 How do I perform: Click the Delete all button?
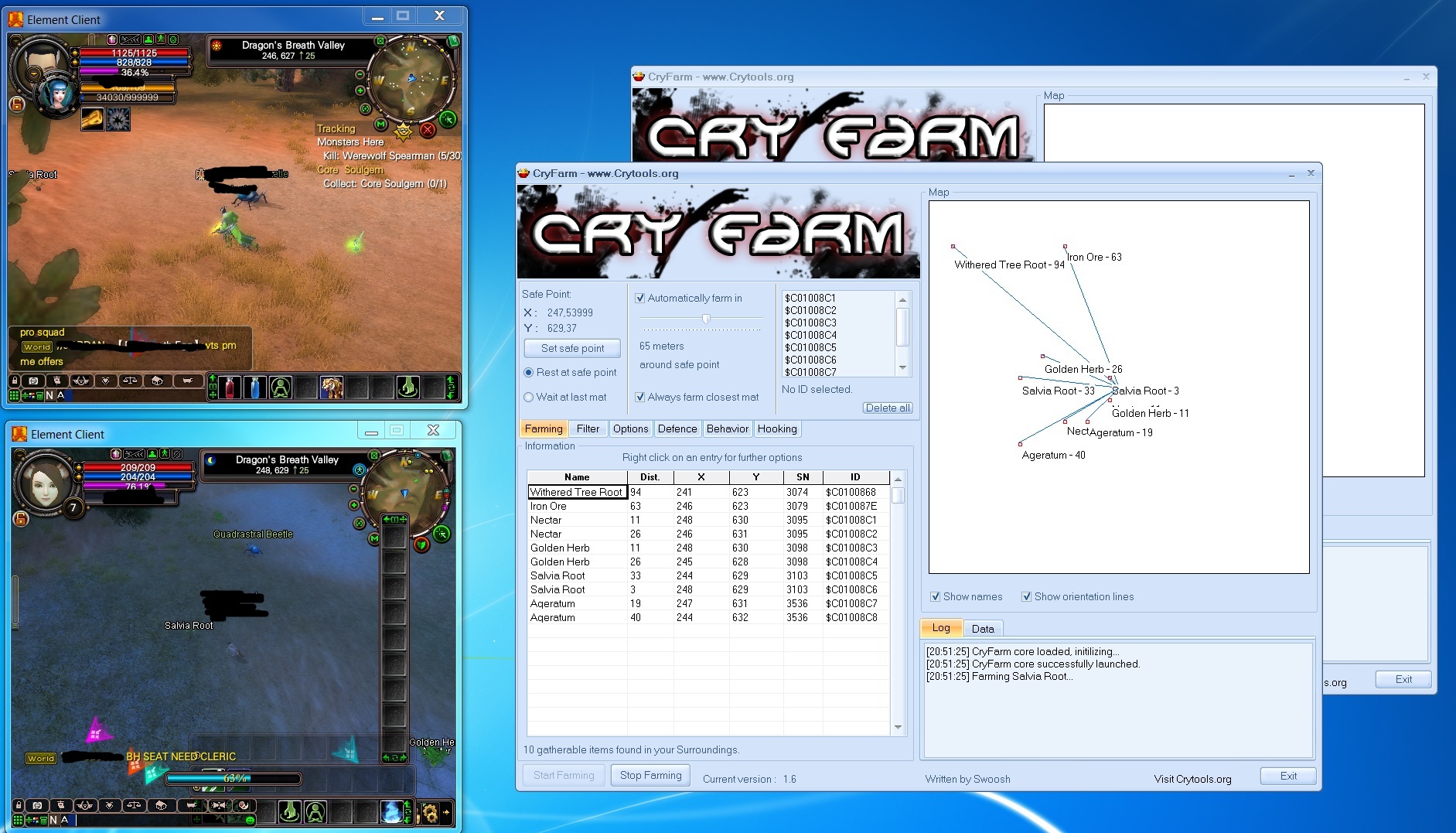(888, 408)
